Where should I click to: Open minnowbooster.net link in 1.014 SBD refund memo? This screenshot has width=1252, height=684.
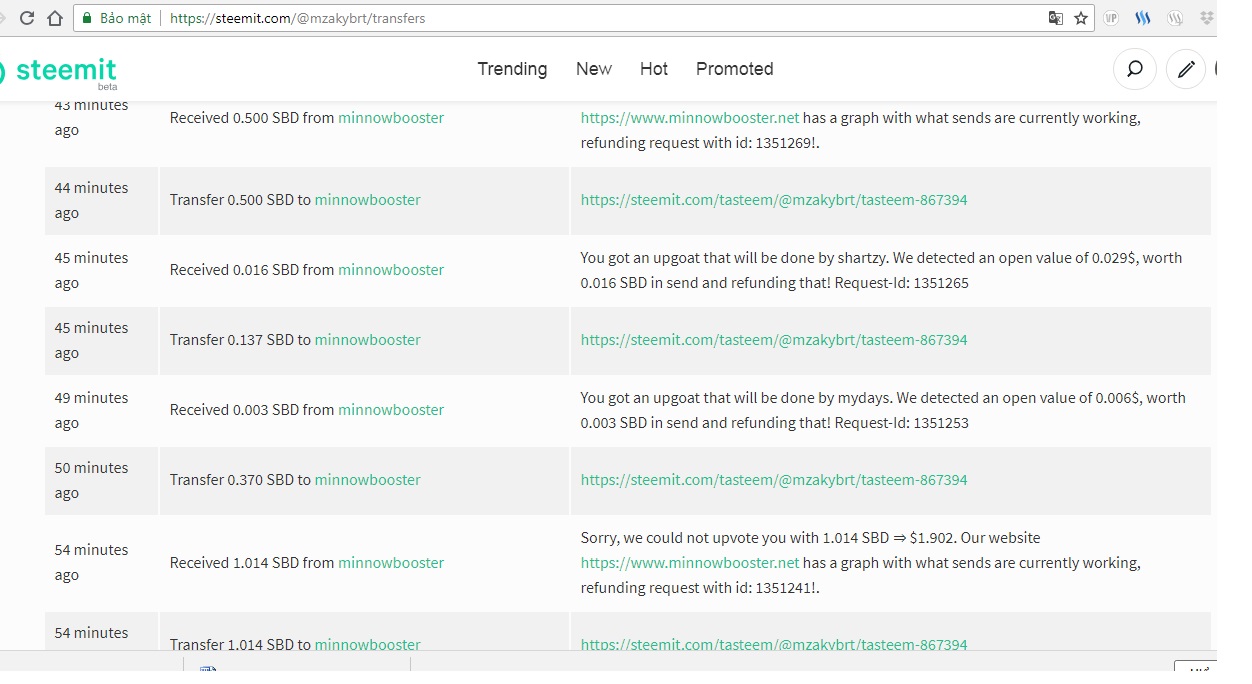tap(690, 563)
